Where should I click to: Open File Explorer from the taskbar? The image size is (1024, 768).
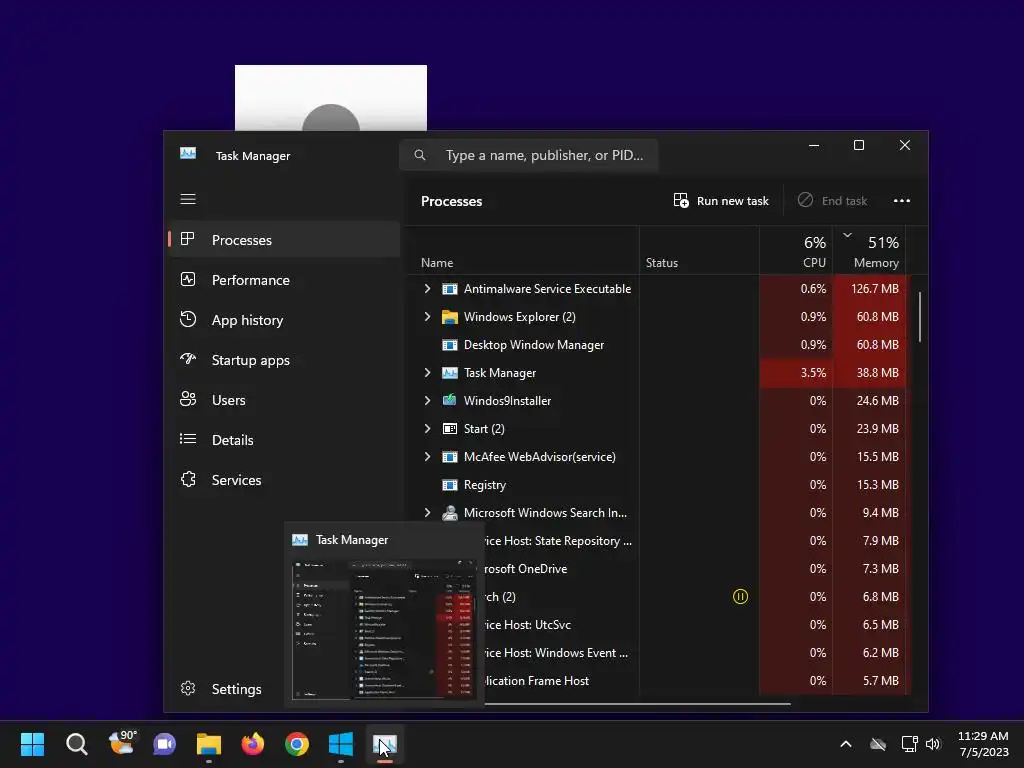[x=209, y=744]
